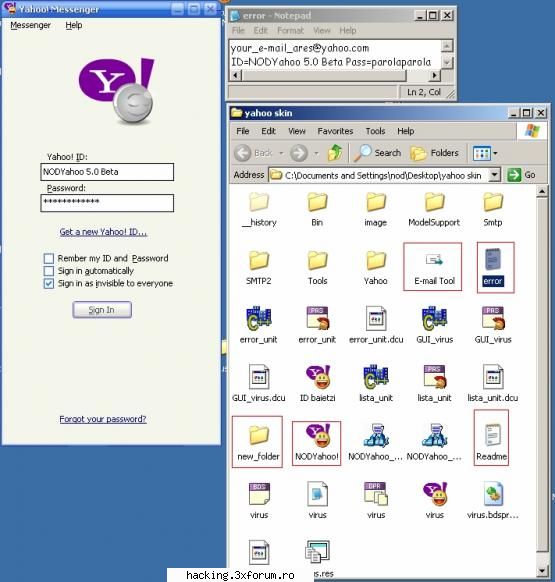Image resolution: width=555 pixels, height=582 pixels.
Task: Open the new_folder folder
Action: 257,441
